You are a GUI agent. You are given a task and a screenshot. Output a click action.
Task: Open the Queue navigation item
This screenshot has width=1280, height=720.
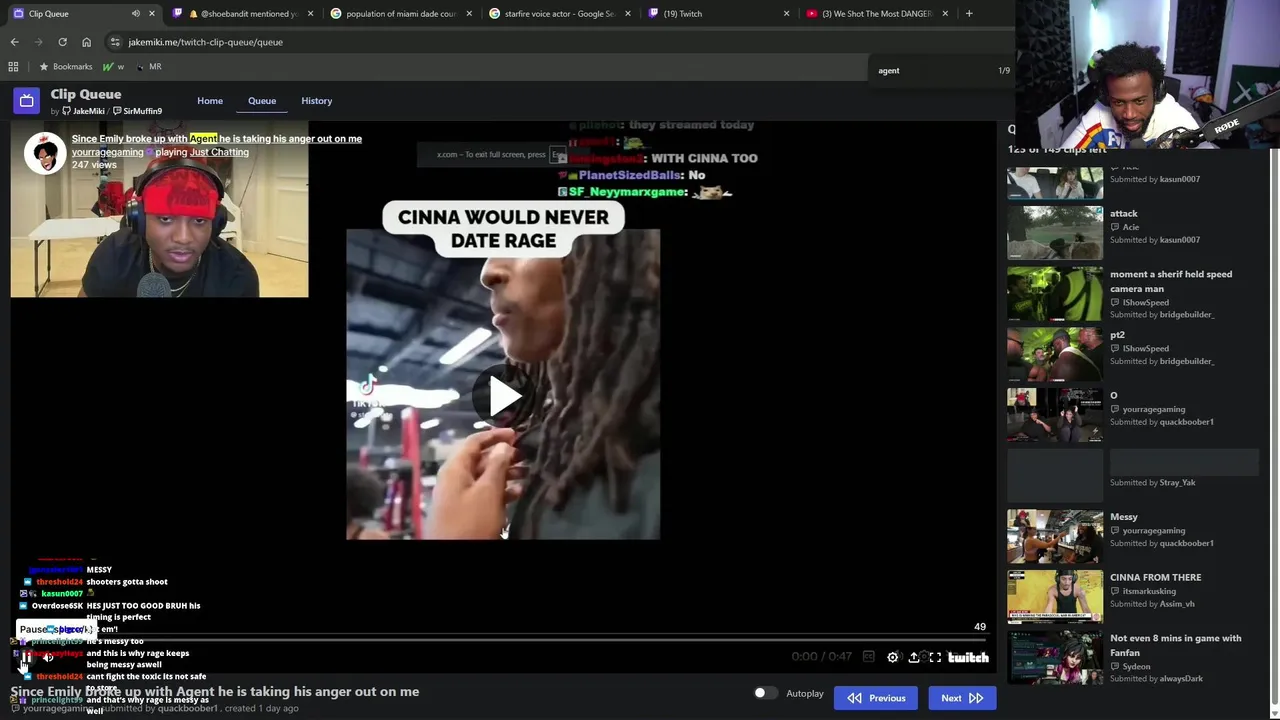coord(262,100)
